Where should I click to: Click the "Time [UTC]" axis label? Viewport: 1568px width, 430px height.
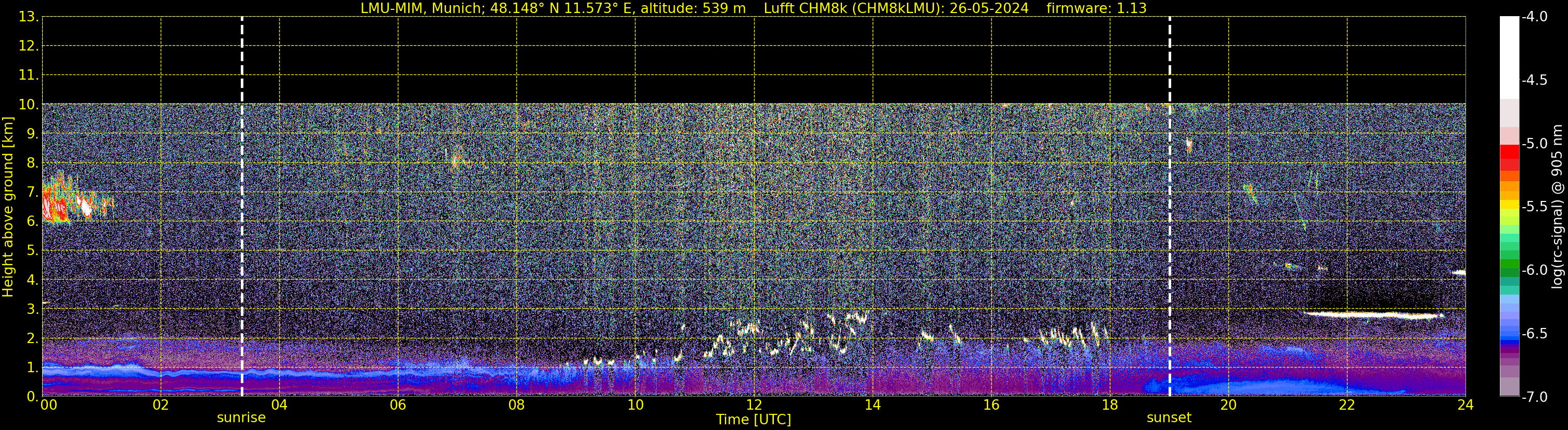click(754, 420)
